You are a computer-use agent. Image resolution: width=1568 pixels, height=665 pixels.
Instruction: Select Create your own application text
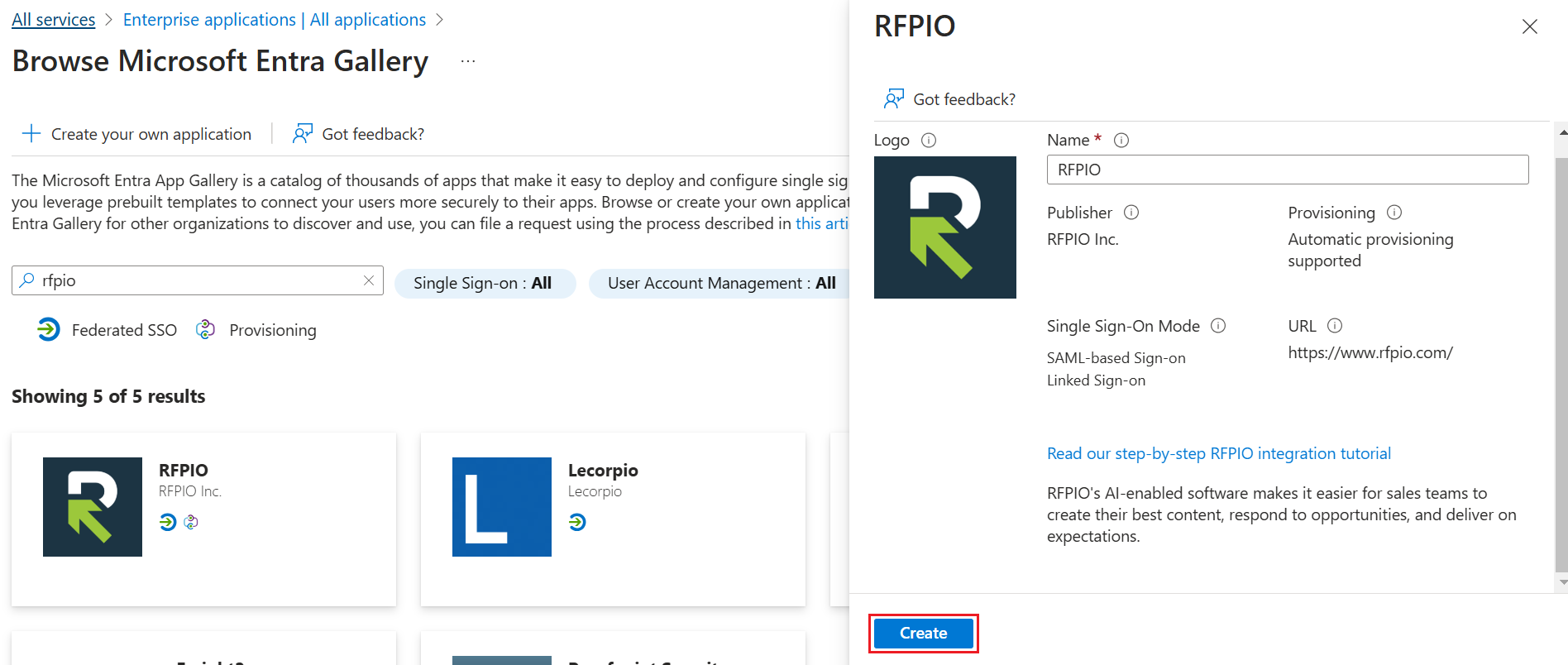151,134
